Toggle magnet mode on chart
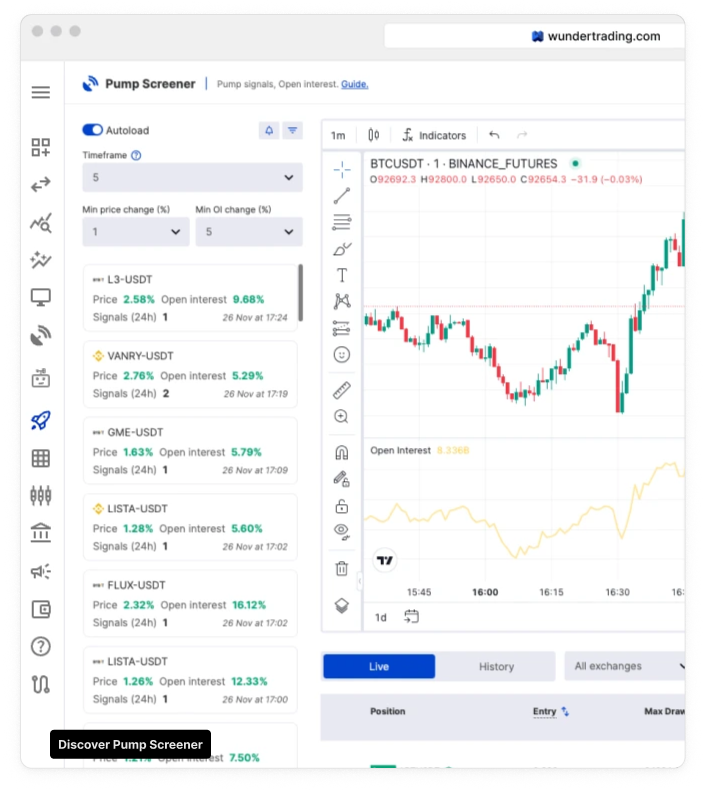 [x=342, y=453]
